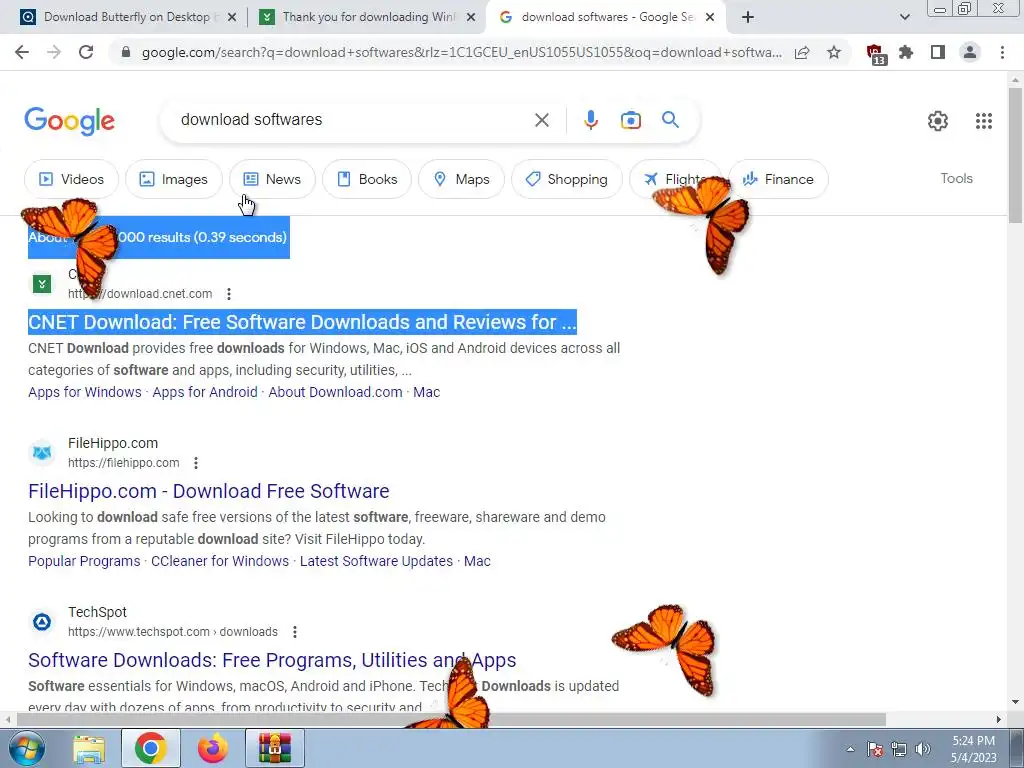Click the address bar URL
The height and width of the screenshot is (768, 1024).
pos(461,52)
